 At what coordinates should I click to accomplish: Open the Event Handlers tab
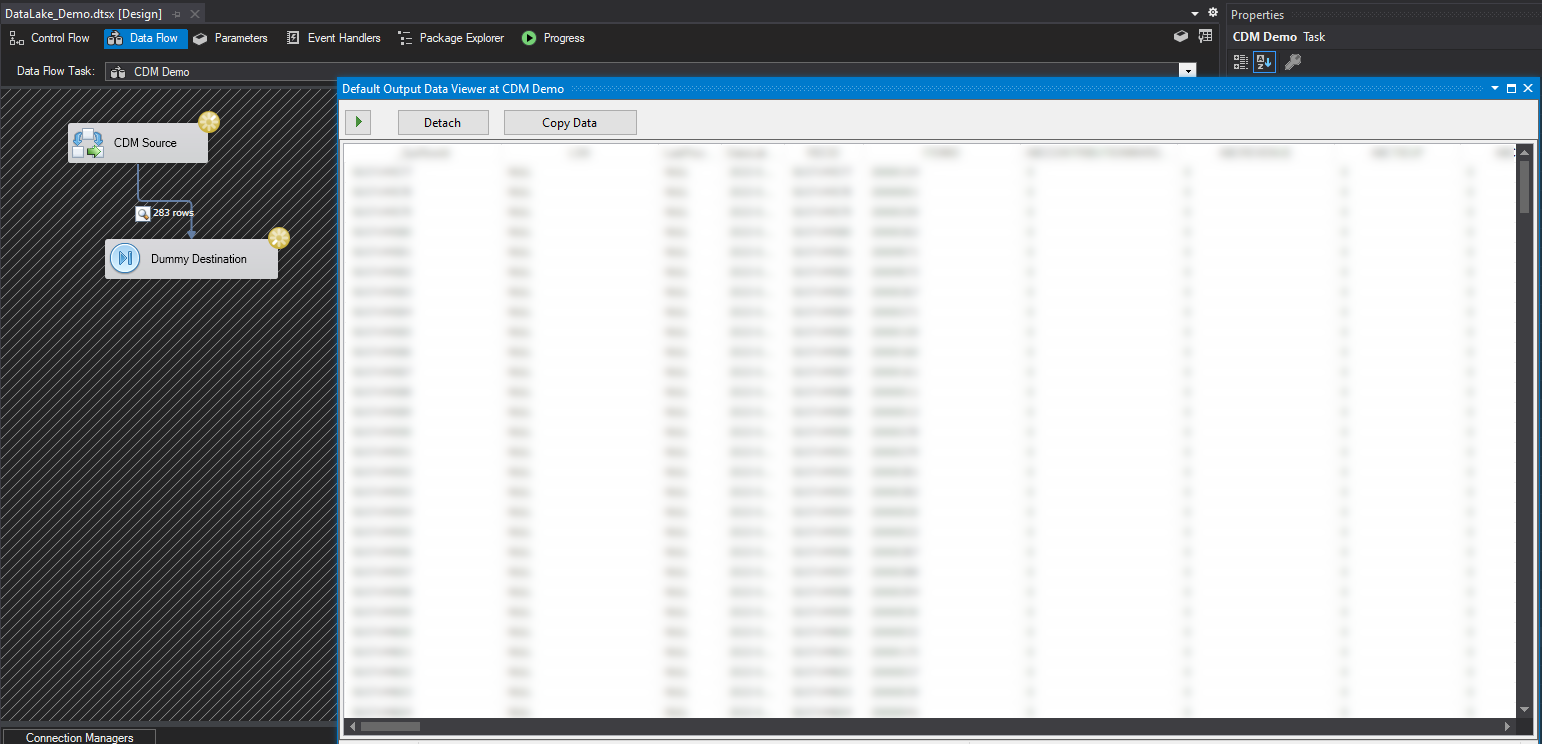click(x=333, y=38)
